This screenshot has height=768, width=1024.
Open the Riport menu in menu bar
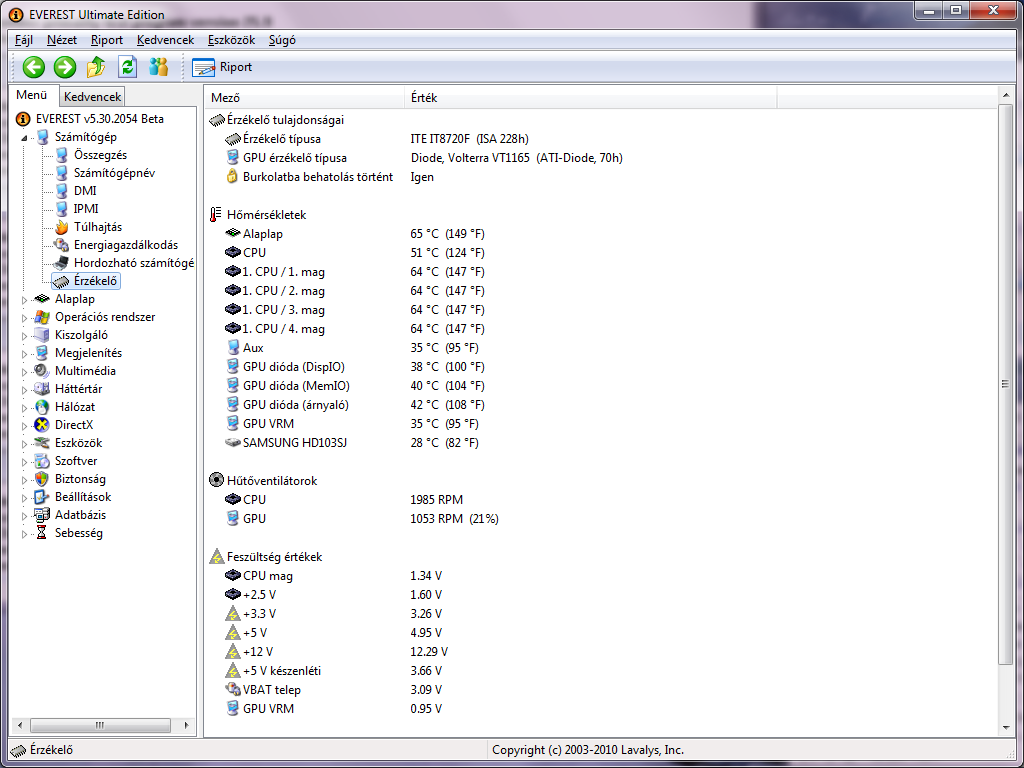(107, 40)
